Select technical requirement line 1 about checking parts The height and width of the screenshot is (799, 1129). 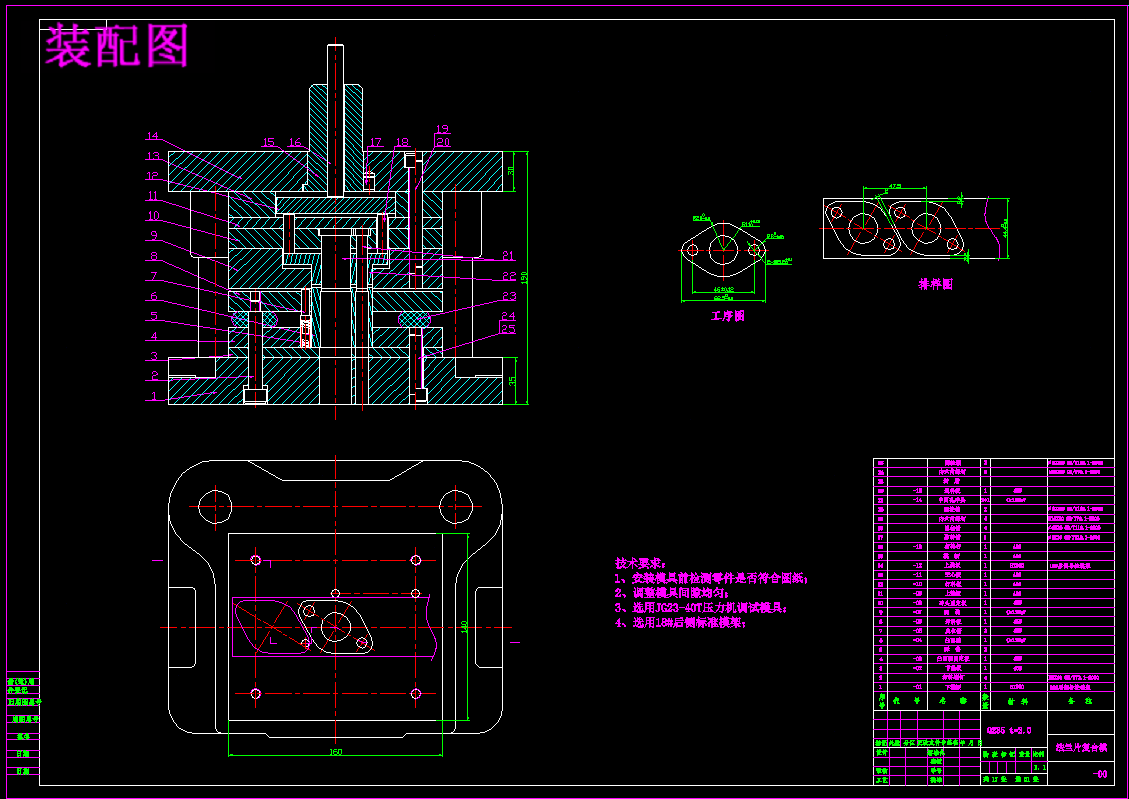(x=711, y=578)
